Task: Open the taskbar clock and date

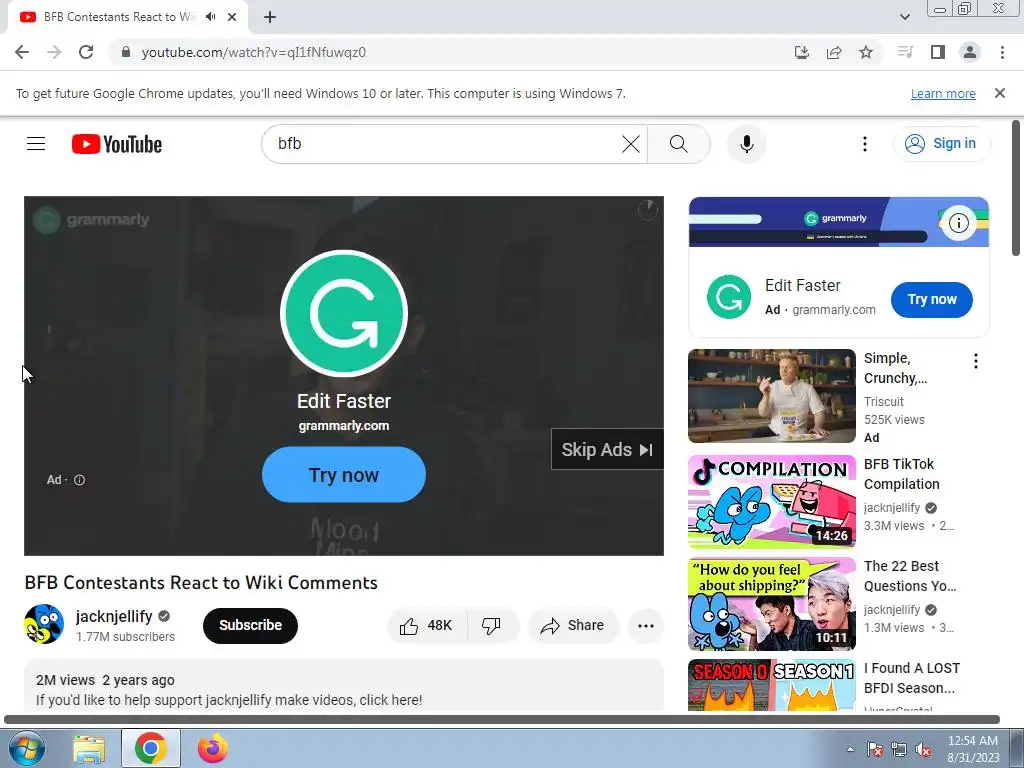Action: [x=973, y=749]
